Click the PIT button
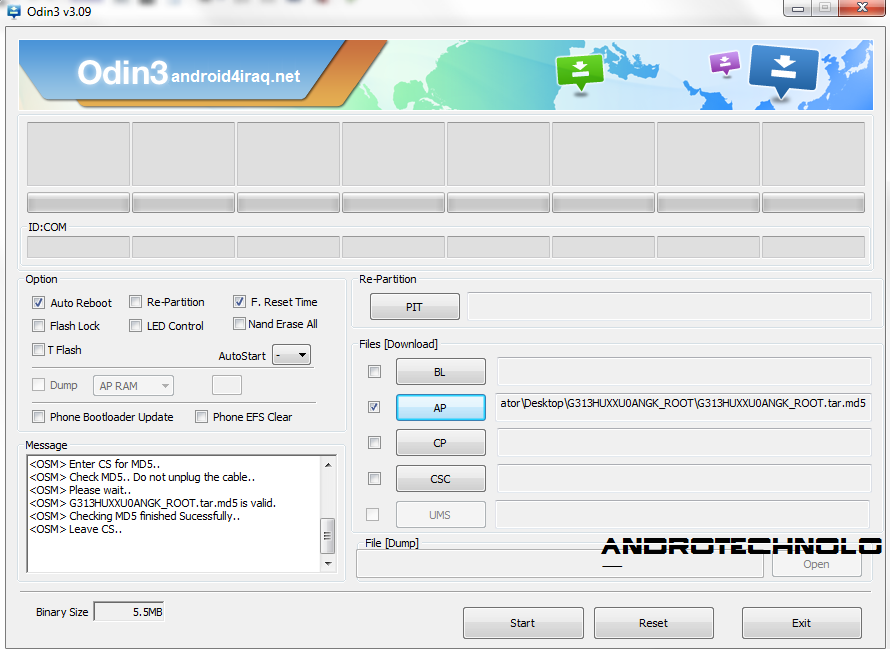 click(414, 307)
